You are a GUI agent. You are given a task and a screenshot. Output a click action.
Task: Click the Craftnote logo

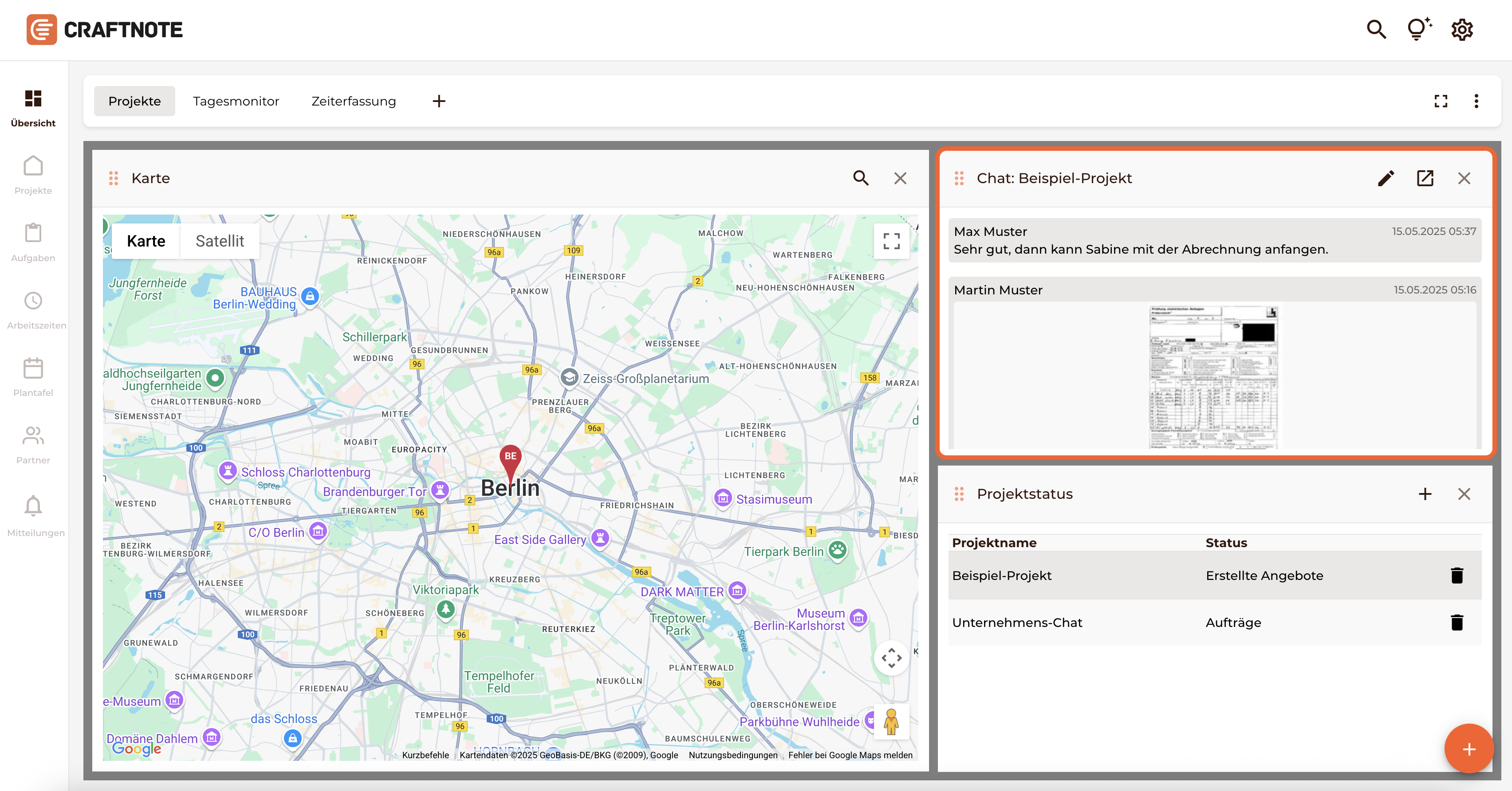[104, 29]
